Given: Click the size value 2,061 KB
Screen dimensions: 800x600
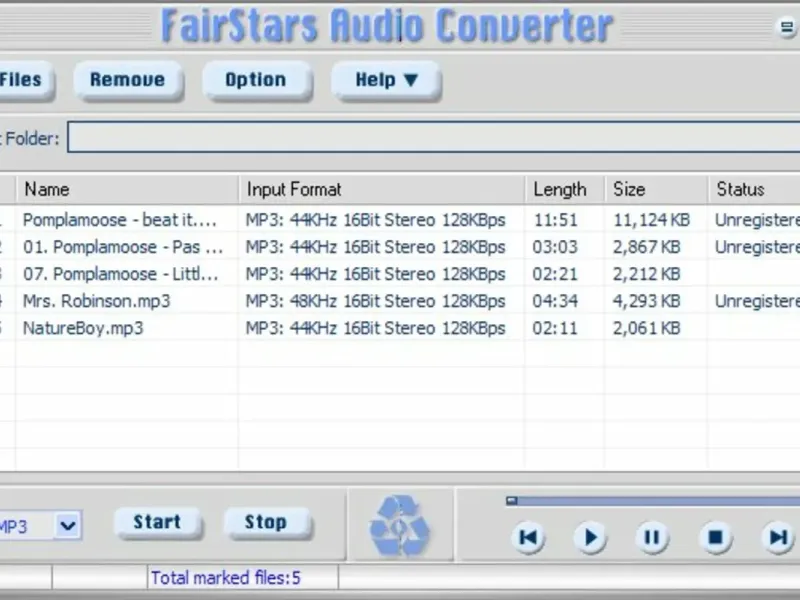Looking at the screenshot, I should [646, 328].
